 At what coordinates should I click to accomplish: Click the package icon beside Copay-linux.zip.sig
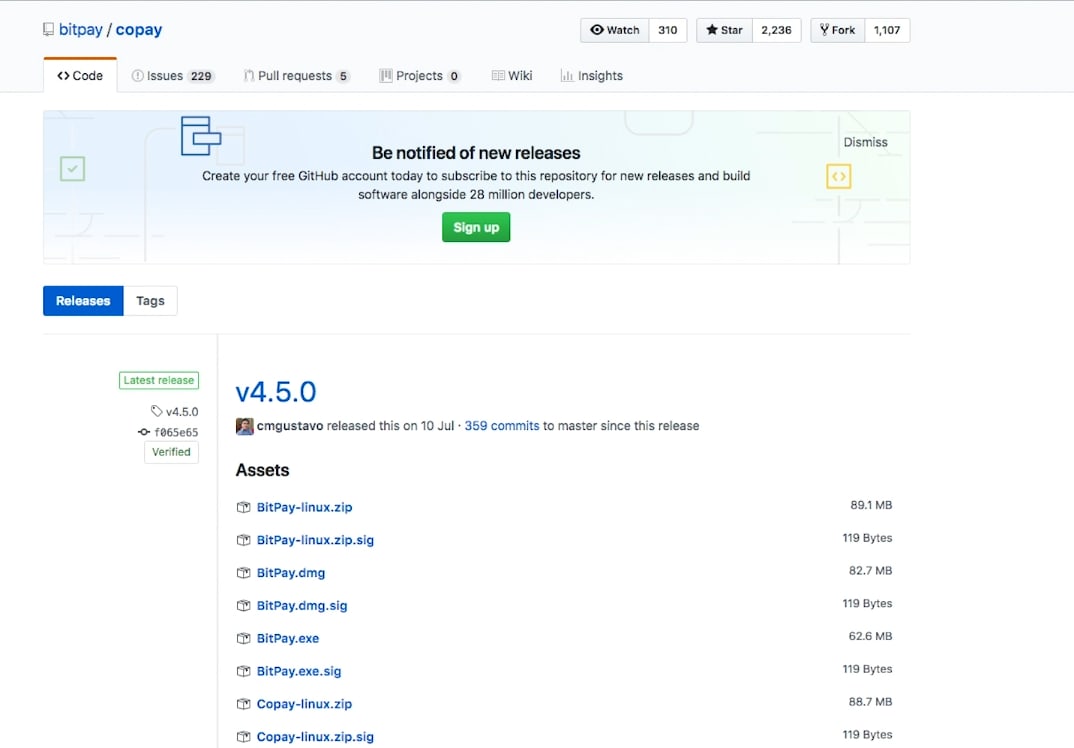(243, 738)
